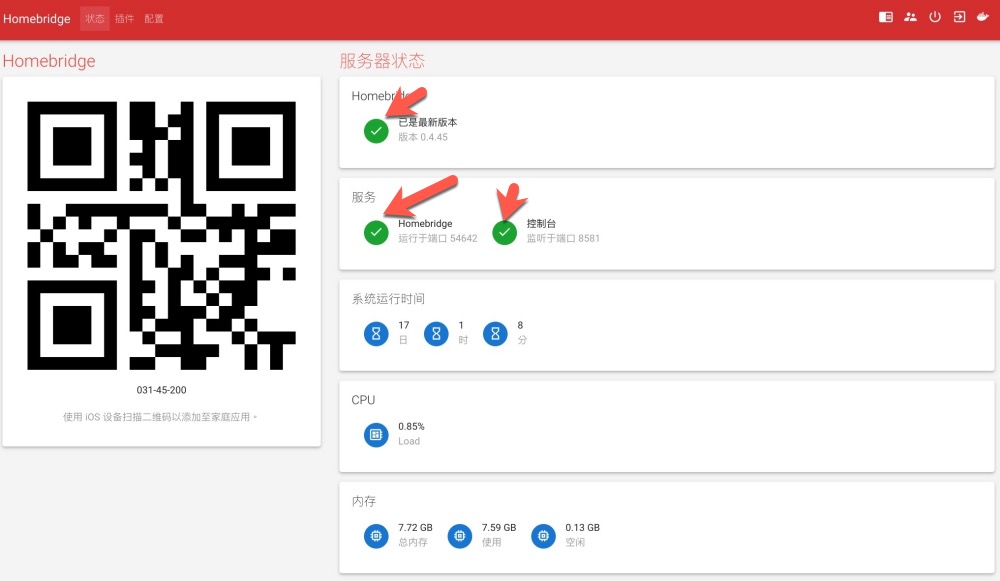This screenshot has width=1000, height=581.
Task: Click the power restart icon
Action: click(x=934, y=17)
